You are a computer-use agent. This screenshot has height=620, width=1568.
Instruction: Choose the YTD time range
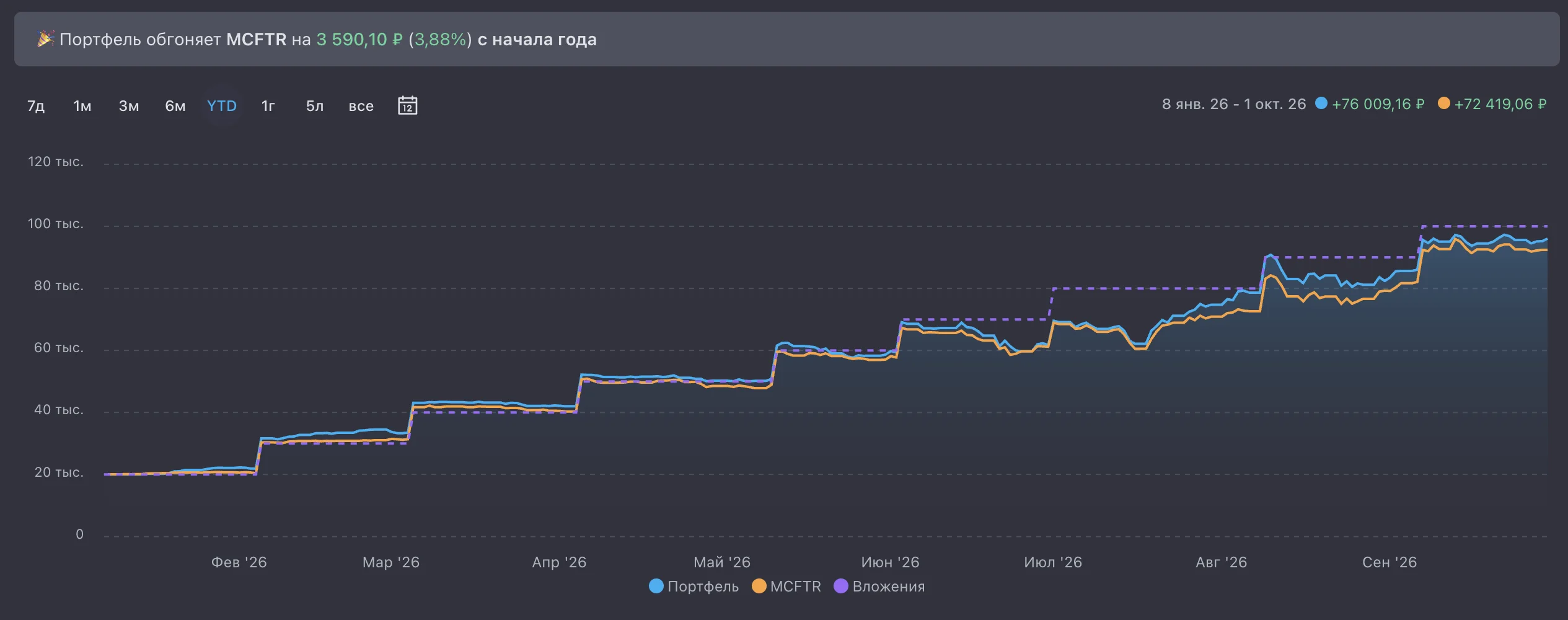(x=222, y=106)
